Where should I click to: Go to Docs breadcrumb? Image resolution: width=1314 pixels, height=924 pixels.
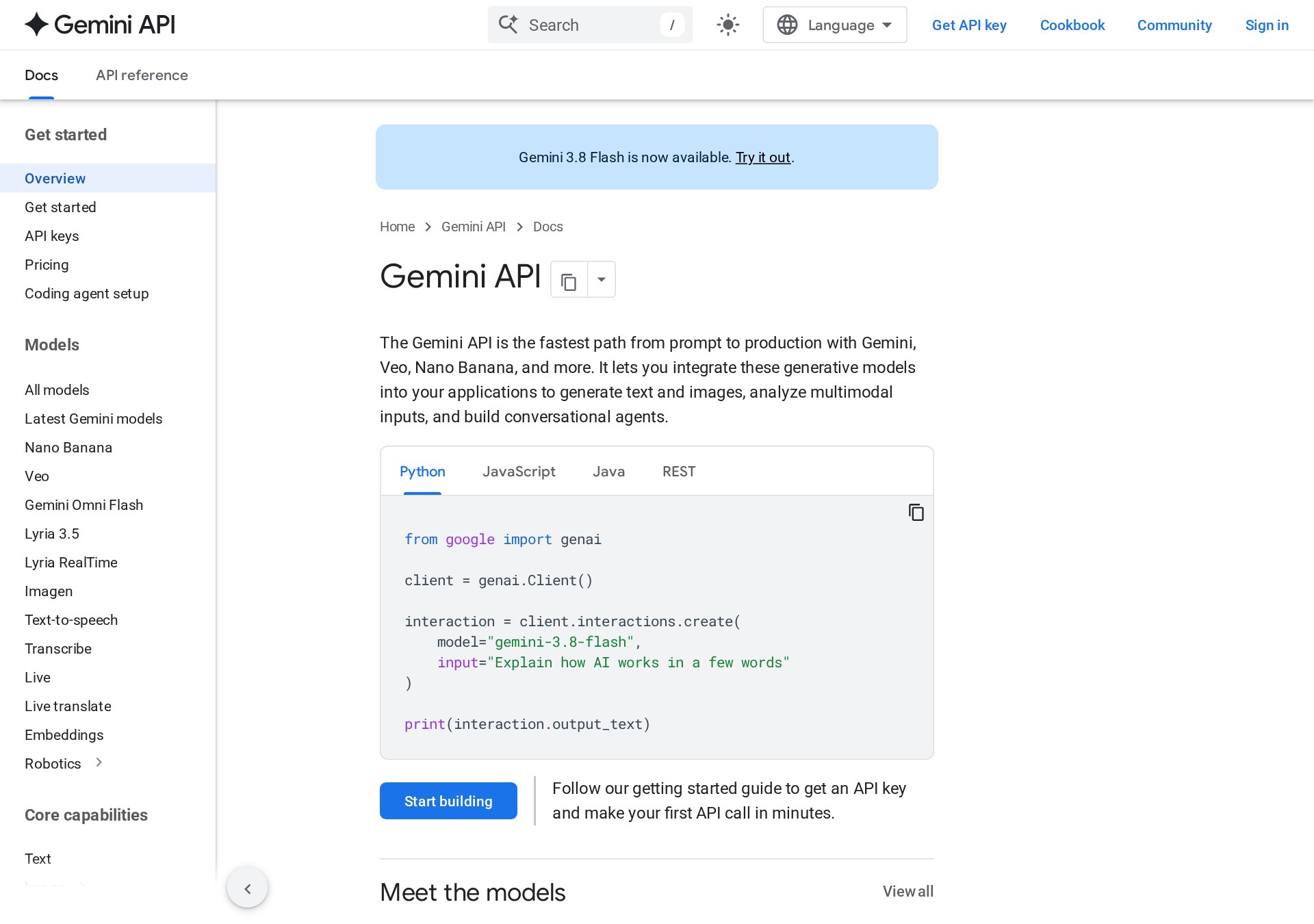coord(548,227)
